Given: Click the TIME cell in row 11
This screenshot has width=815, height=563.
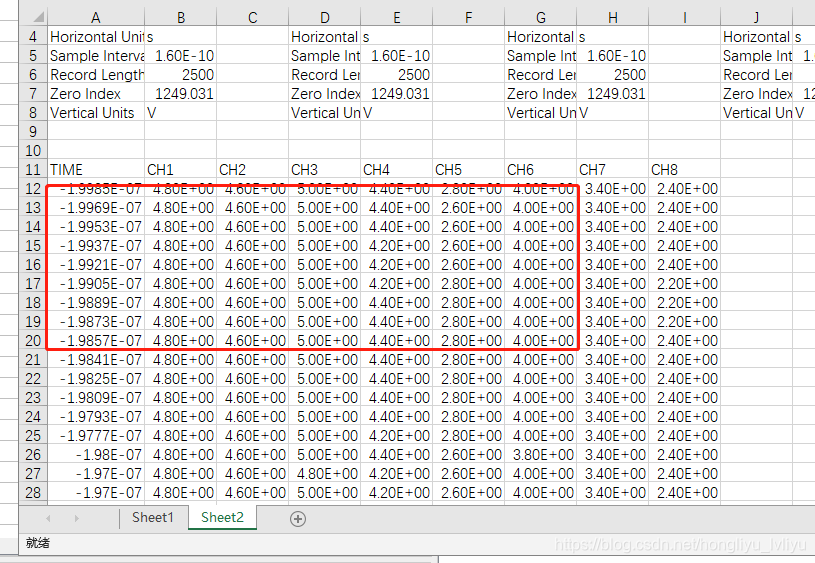Looking at the screenshot, I should tap(96, 169).
